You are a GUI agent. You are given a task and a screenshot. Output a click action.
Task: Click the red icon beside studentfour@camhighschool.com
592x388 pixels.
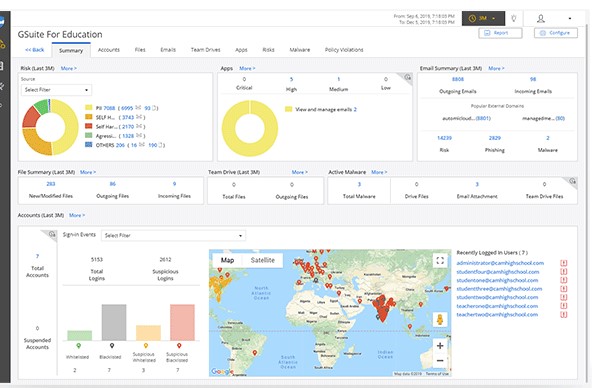[x=563, y=272]
